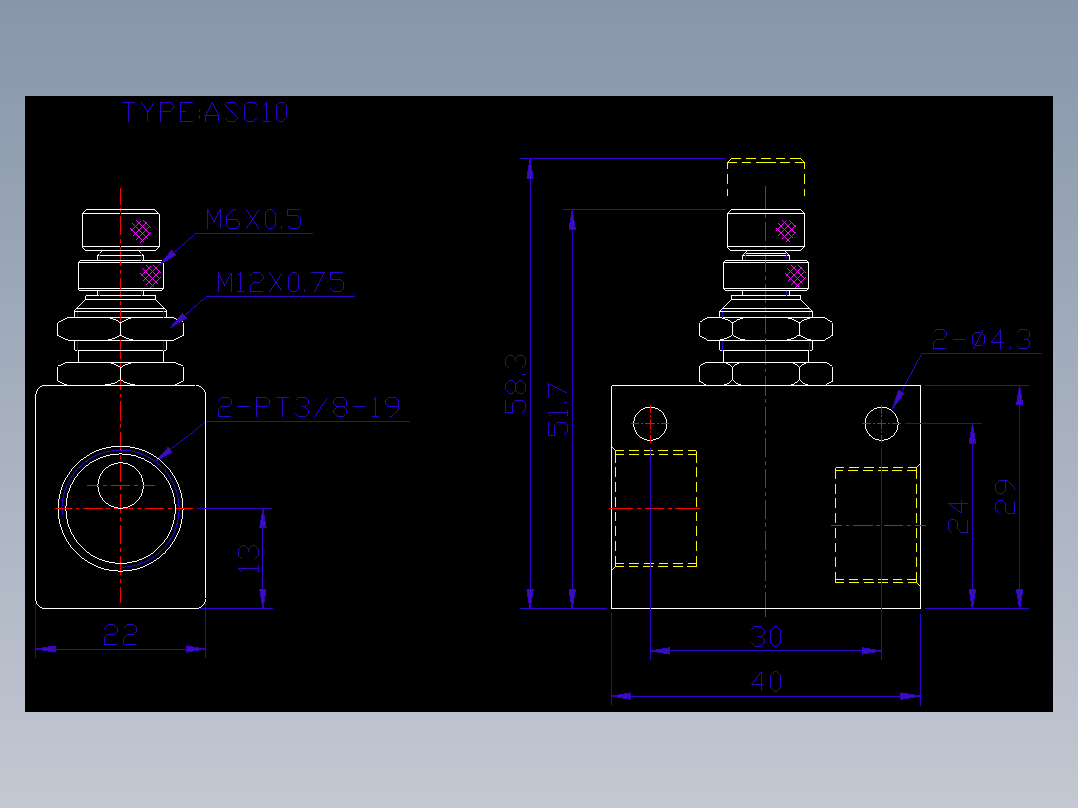Click the 2-ø4.3 hole annotation
The image size is (1078, 808).
[x=981, y=339]
